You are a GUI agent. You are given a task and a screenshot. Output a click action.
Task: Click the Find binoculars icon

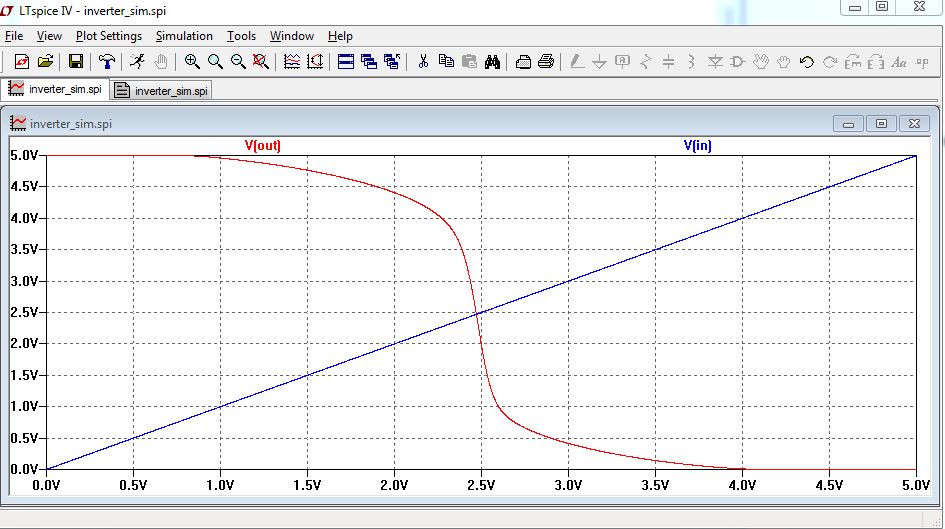(x=492, y=62)
